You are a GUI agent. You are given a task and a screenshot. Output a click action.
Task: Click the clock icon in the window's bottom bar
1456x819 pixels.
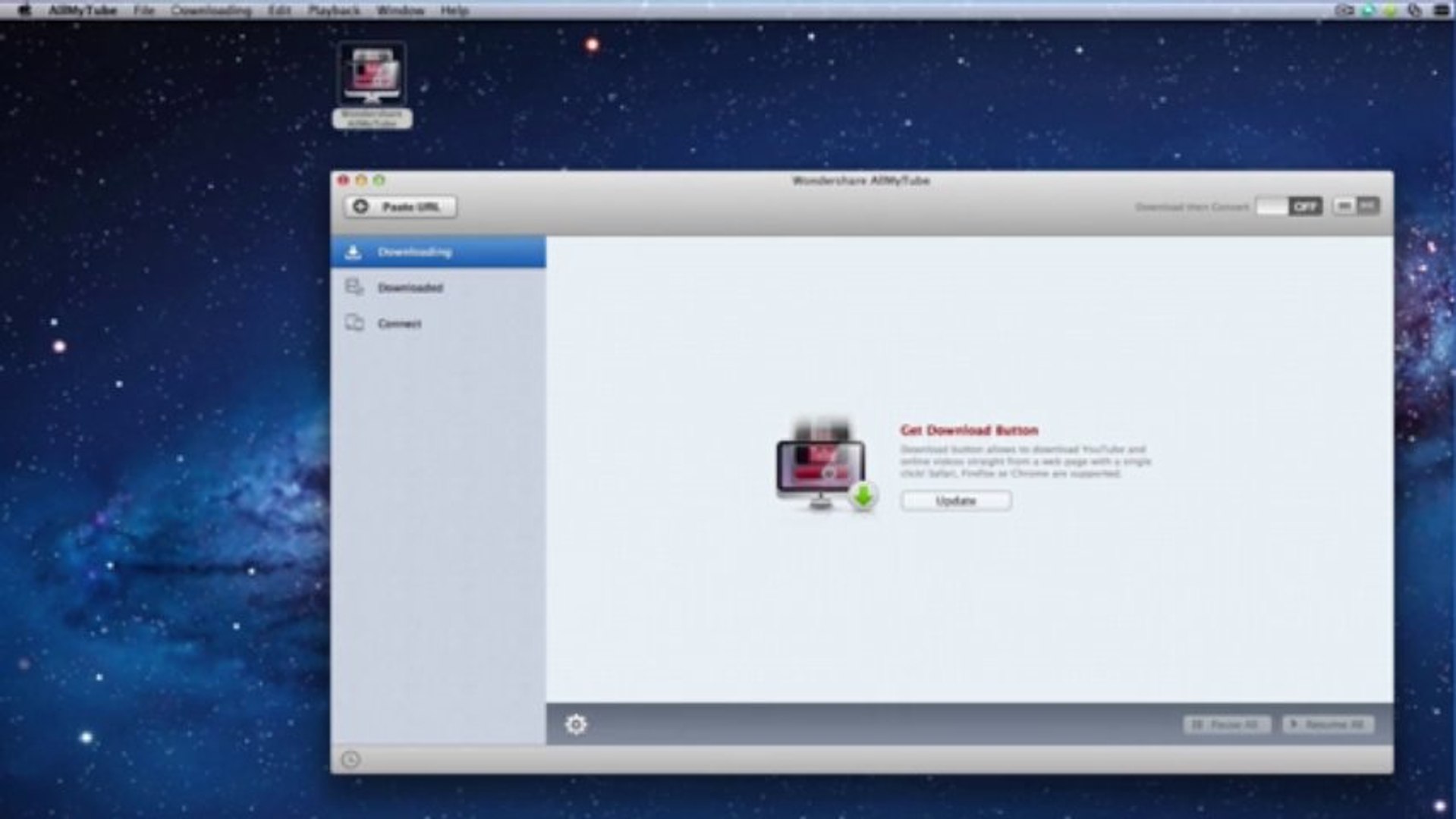pos(351,760)
